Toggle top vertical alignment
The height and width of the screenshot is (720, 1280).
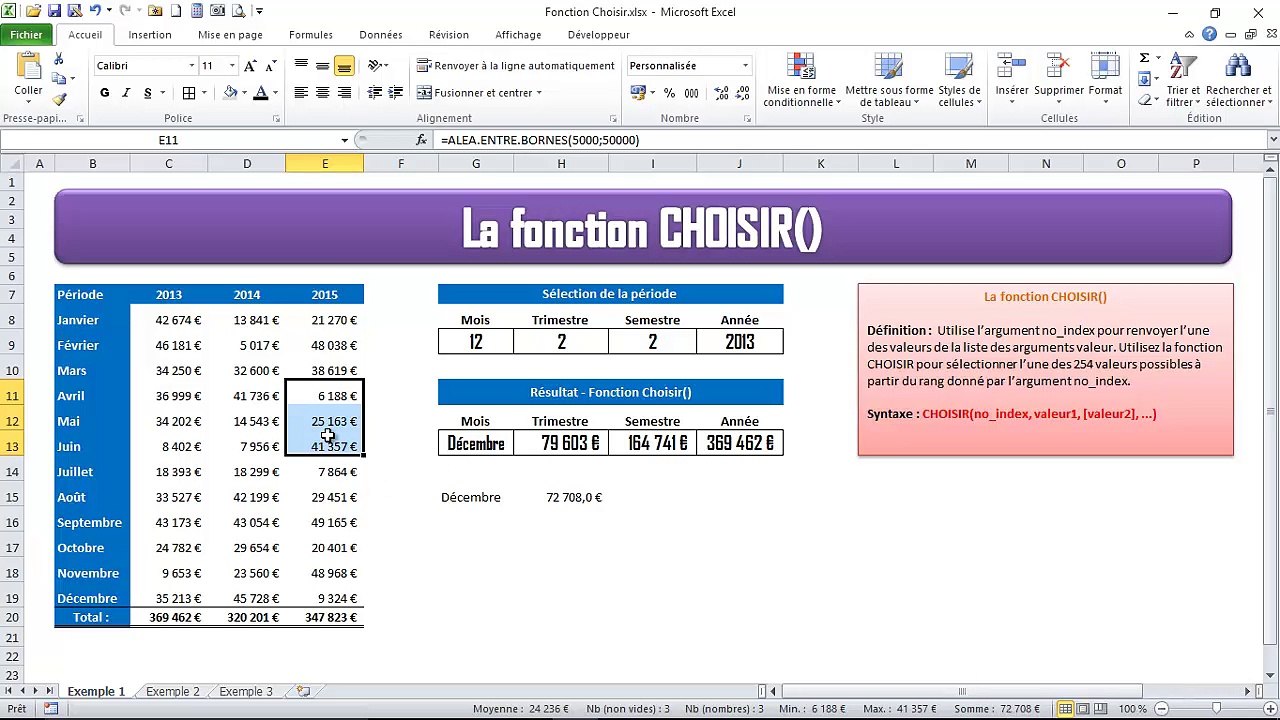click(x=301, y=66)
